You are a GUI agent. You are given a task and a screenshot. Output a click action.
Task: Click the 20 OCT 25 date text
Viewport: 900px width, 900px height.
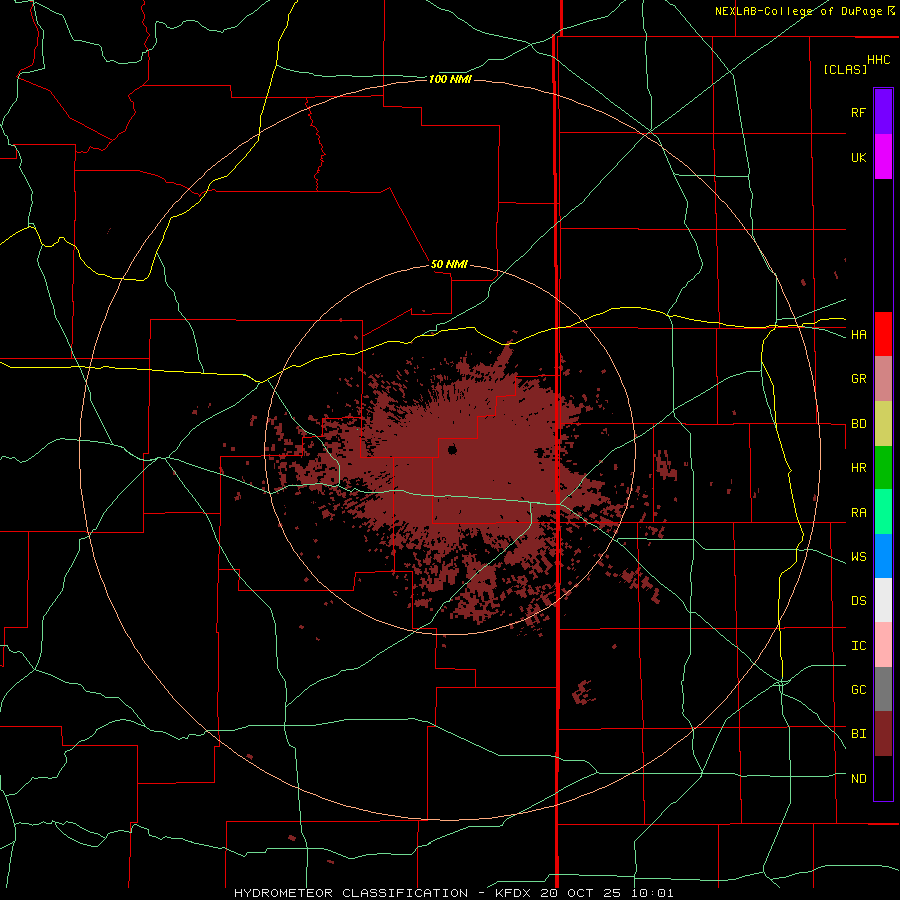580,893
